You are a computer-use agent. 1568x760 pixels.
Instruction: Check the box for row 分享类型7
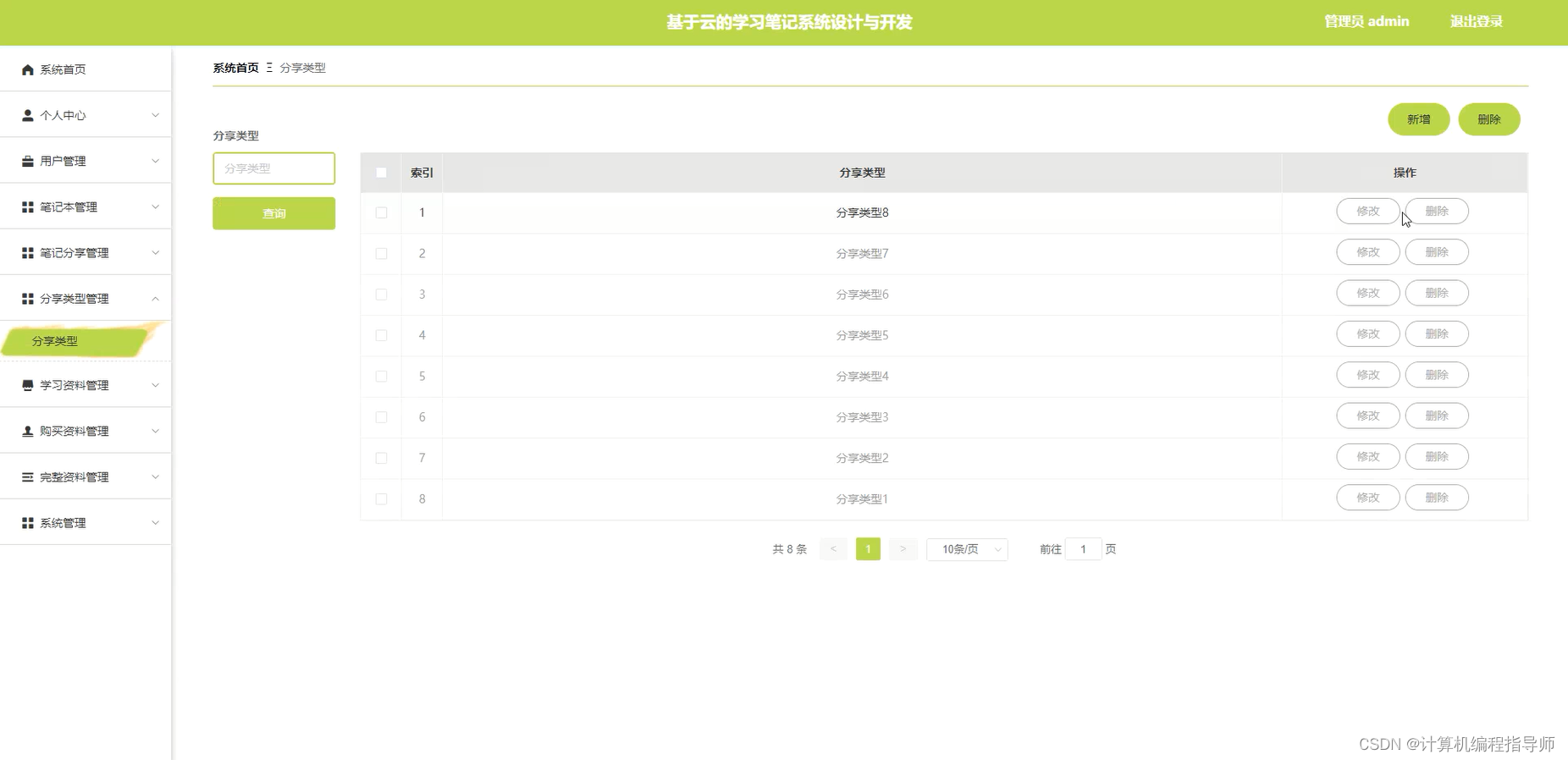point(381,254)
